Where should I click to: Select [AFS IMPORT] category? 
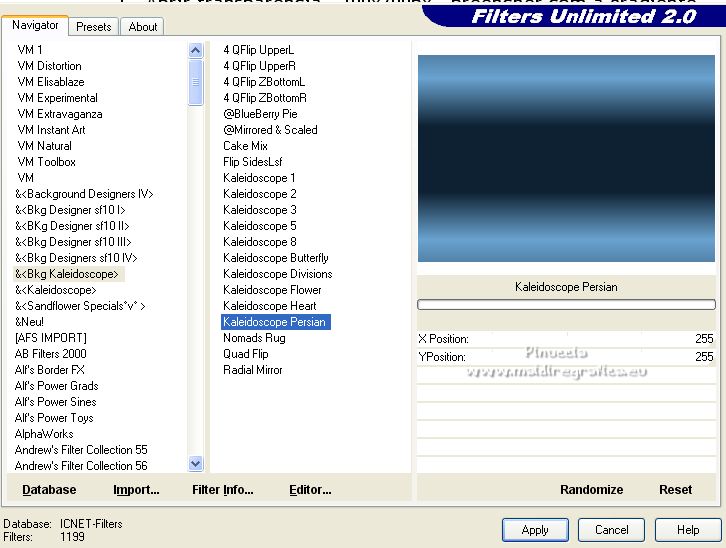50,338
